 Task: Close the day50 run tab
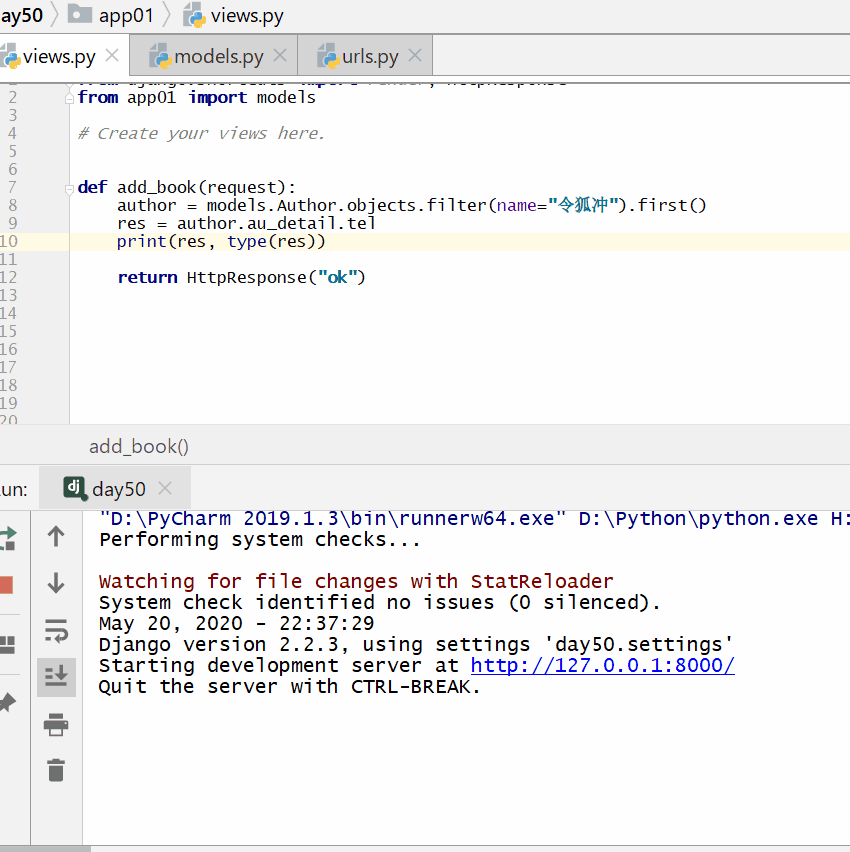166,489
